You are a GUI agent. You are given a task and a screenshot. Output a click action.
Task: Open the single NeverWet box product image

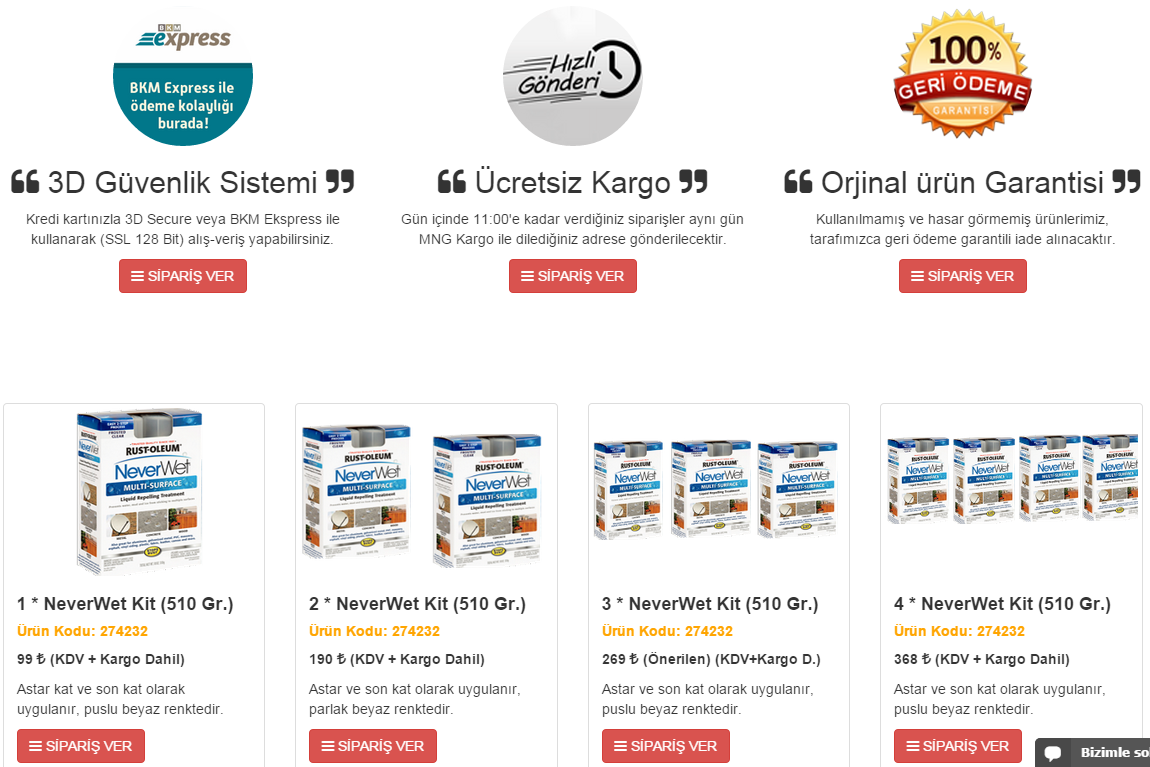tap(139, 492)
